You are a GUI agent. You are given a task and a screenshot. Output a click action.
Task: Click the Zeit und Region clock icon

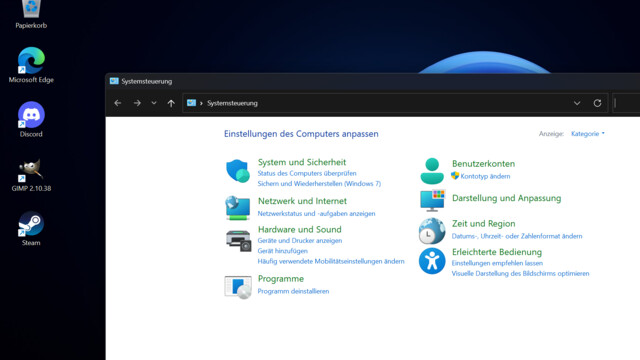(x=432, y=231)
